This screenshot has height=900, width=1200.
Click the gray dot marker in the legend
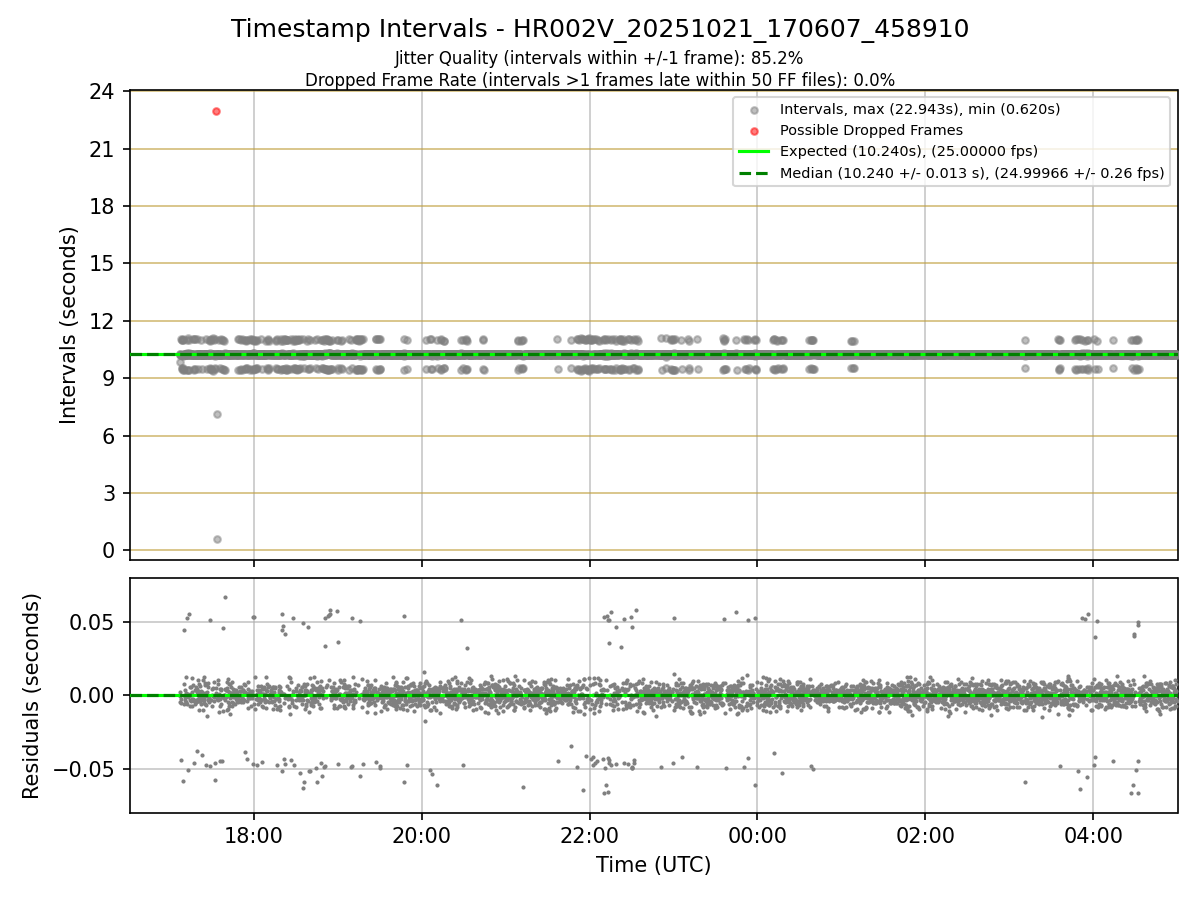pyautogui.click(x=754, y=110)
